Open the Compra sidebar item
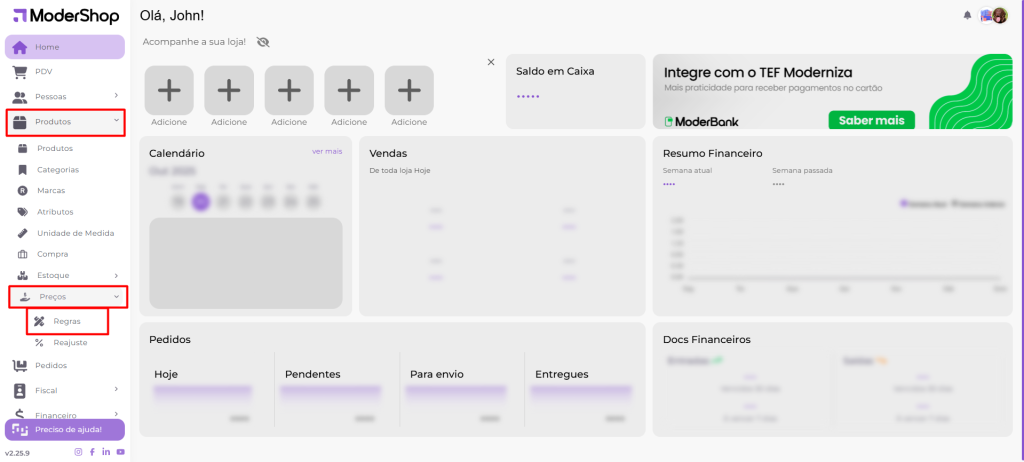The image size is (1024, 462). point(52,254)
